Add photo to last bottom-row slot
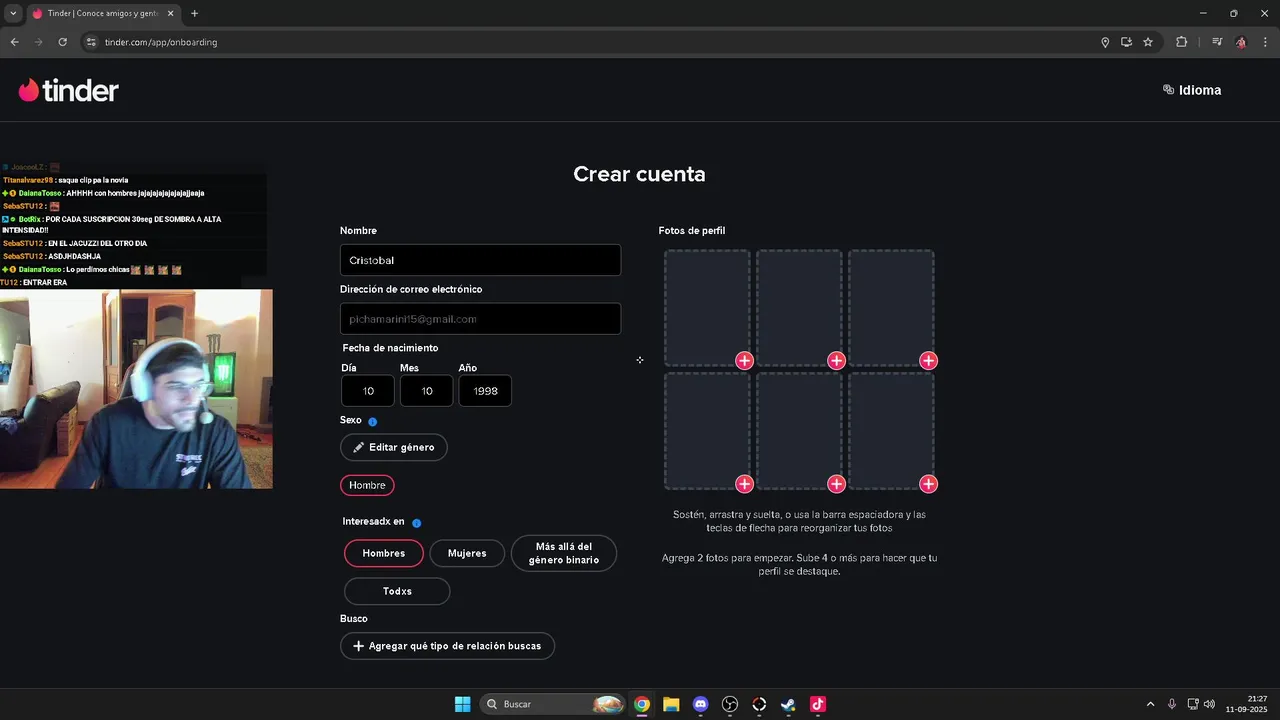The image size is (1280, 720). coord(928,484)
